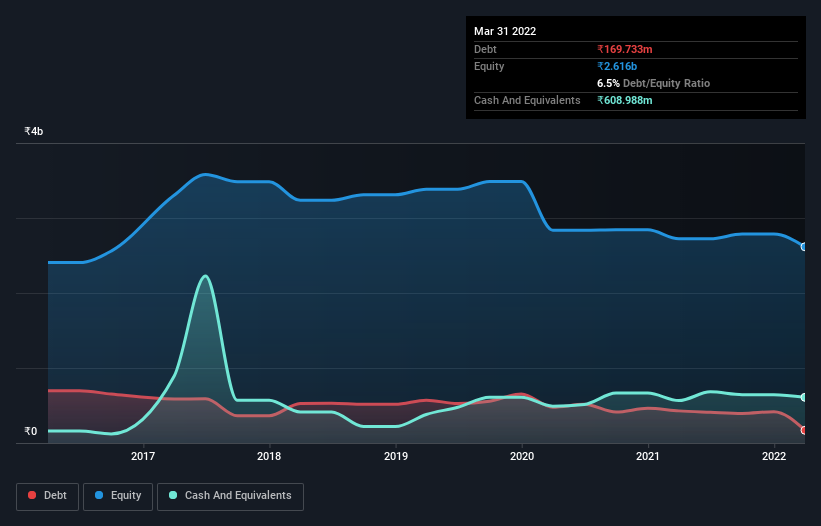
Task: Click the ₹169.733m debt value
Action: click(x=625, y=49)
